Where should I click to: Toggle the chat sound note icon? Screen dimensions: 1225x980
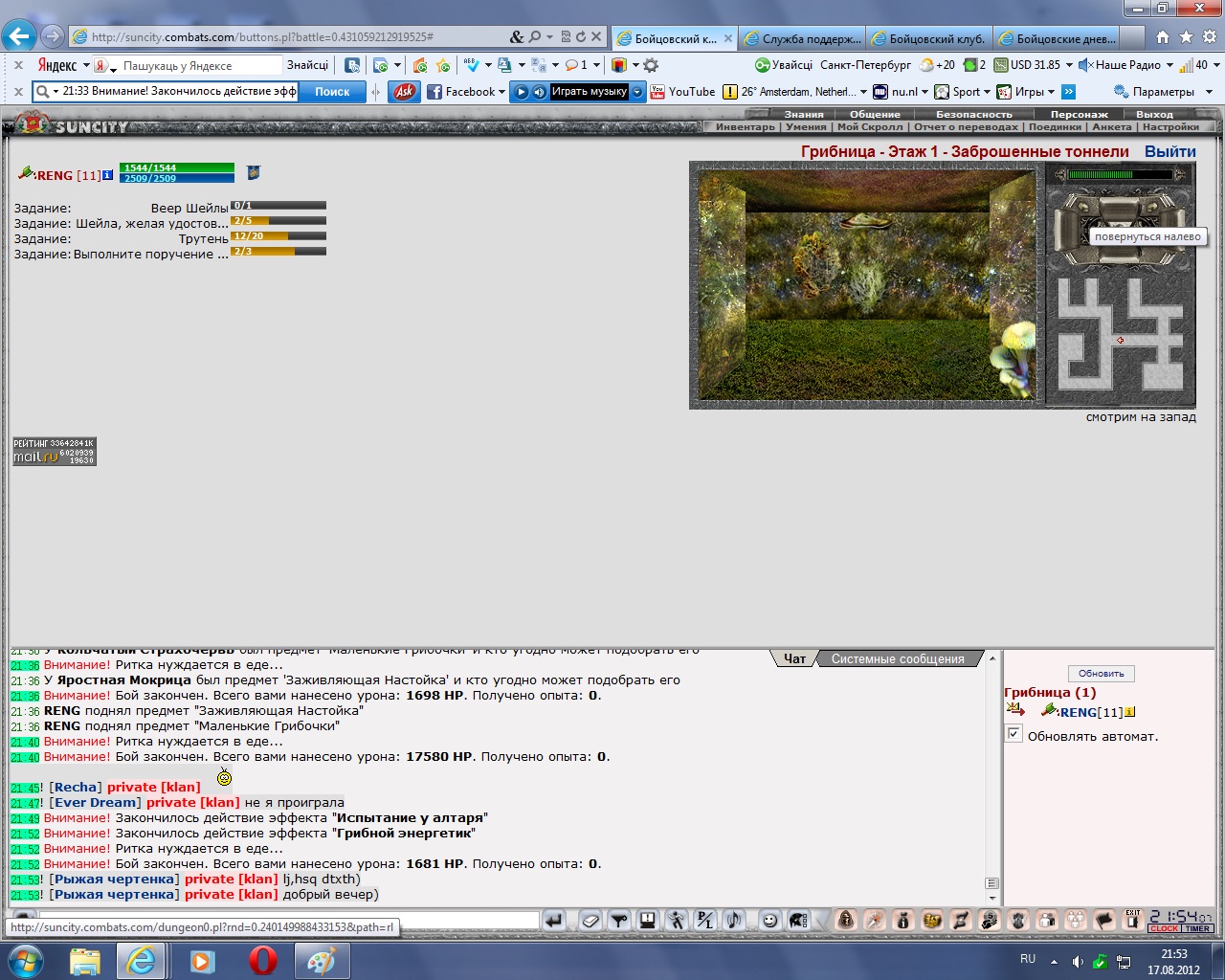734,921
